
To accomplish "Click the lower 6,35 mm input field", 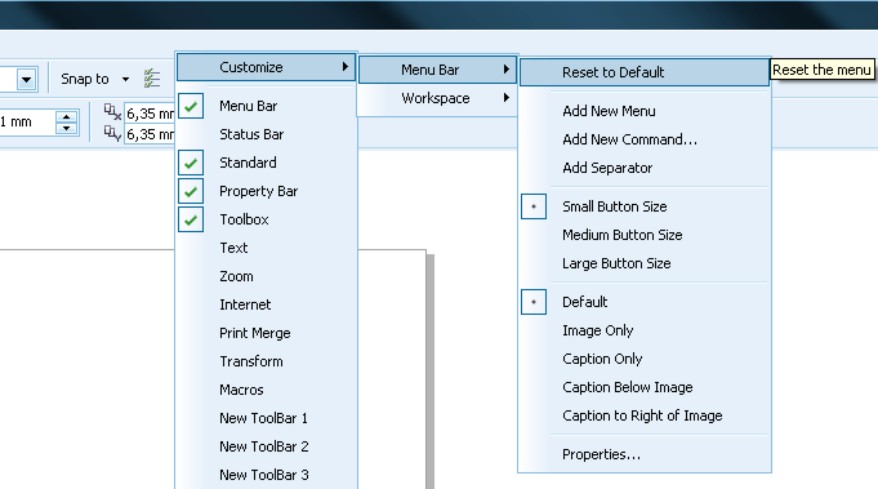I will point(149,134).
